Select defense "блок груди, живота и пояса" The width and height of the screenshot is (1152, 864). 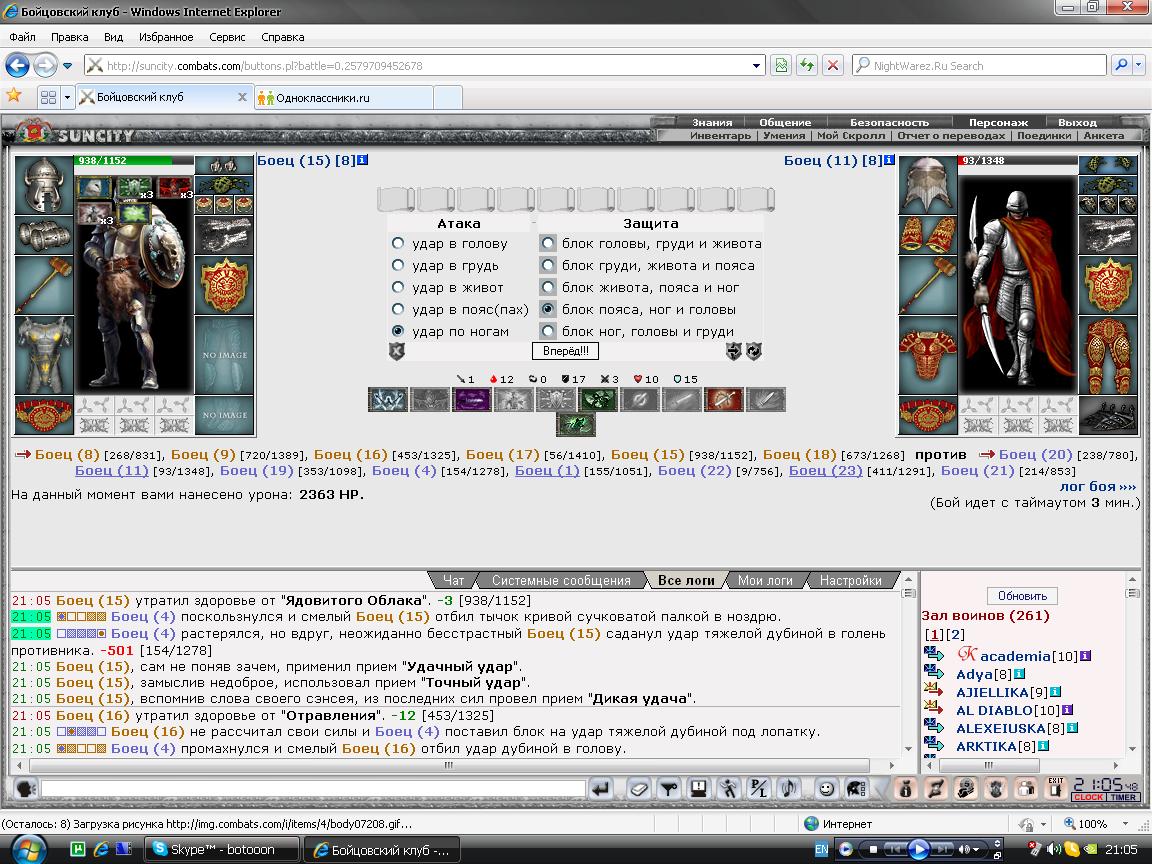[x=548, y=265]
